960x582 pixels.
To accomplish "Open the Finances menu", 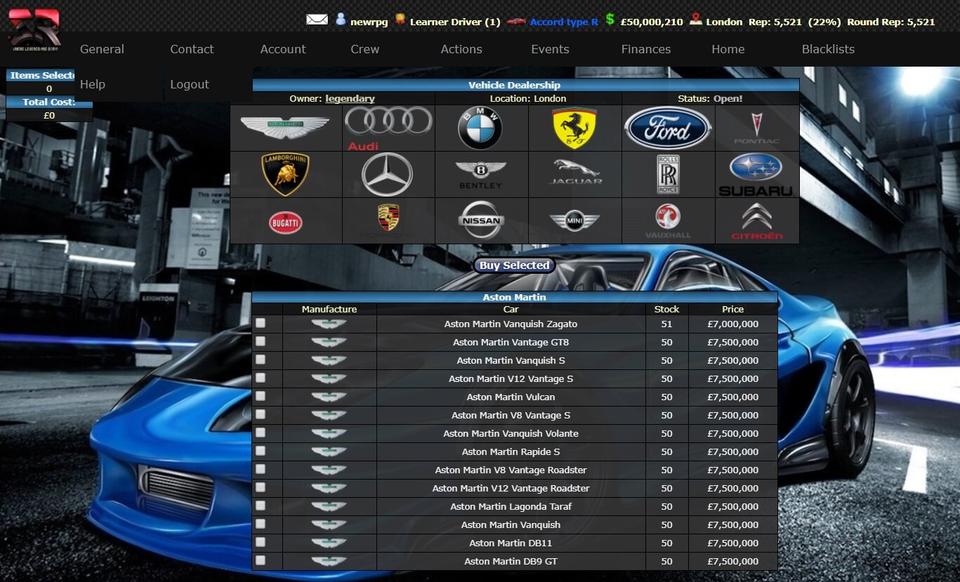I will [646, 49].
